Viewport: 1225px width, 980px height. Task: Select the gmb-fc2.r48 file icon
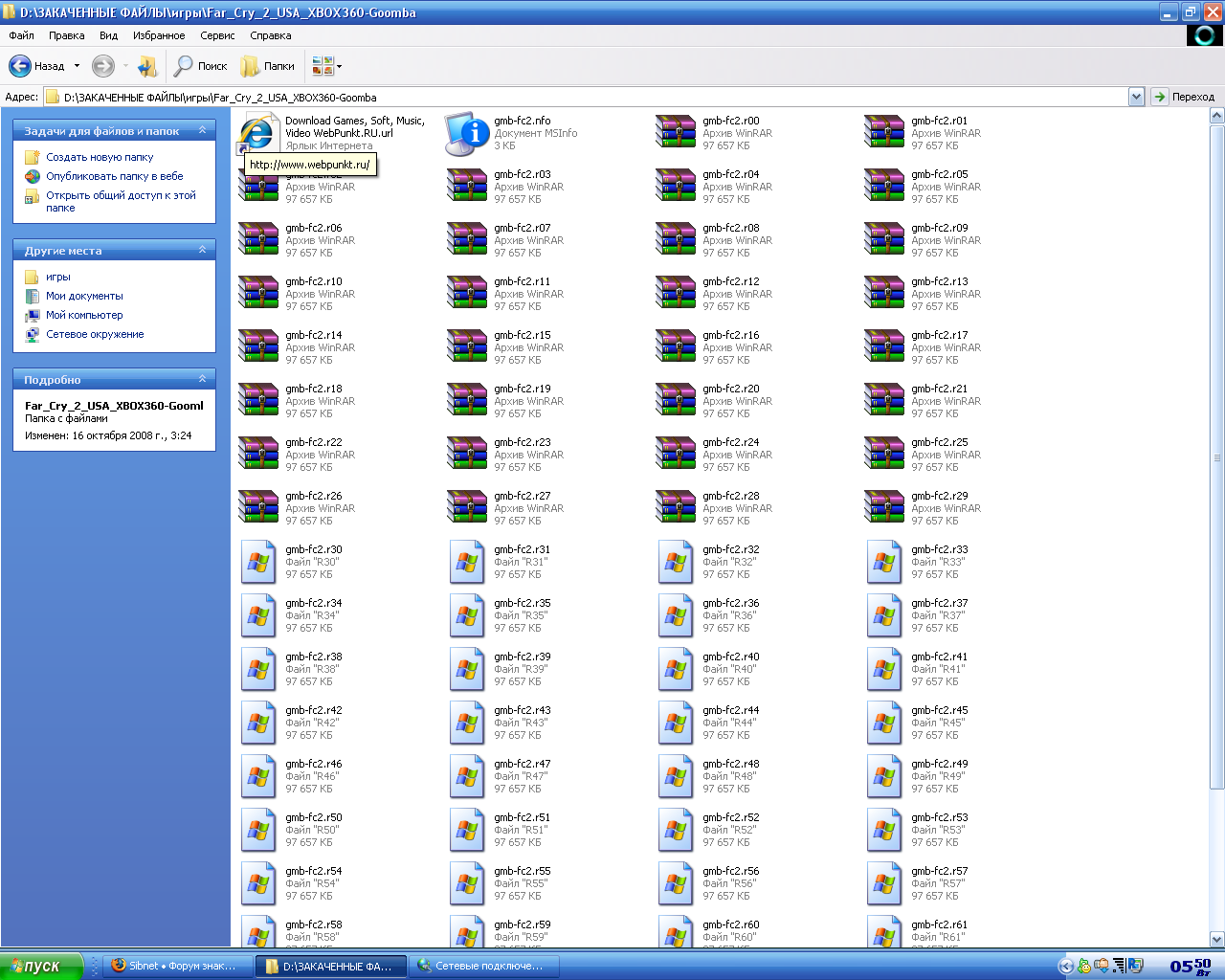[x=676, y=777]
